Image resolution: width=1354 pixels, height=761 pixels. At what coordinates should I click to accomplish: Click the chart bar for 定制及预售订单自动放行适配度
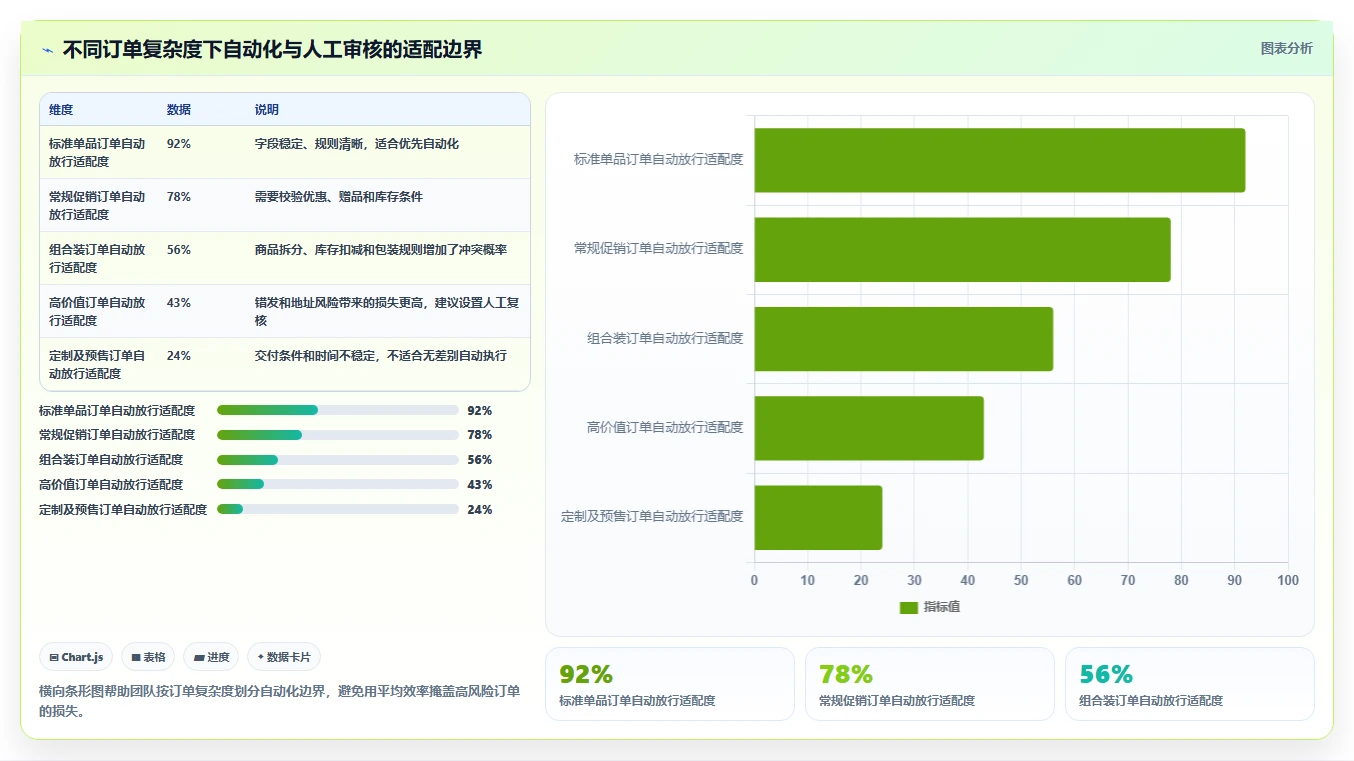[x=818, y=517]
